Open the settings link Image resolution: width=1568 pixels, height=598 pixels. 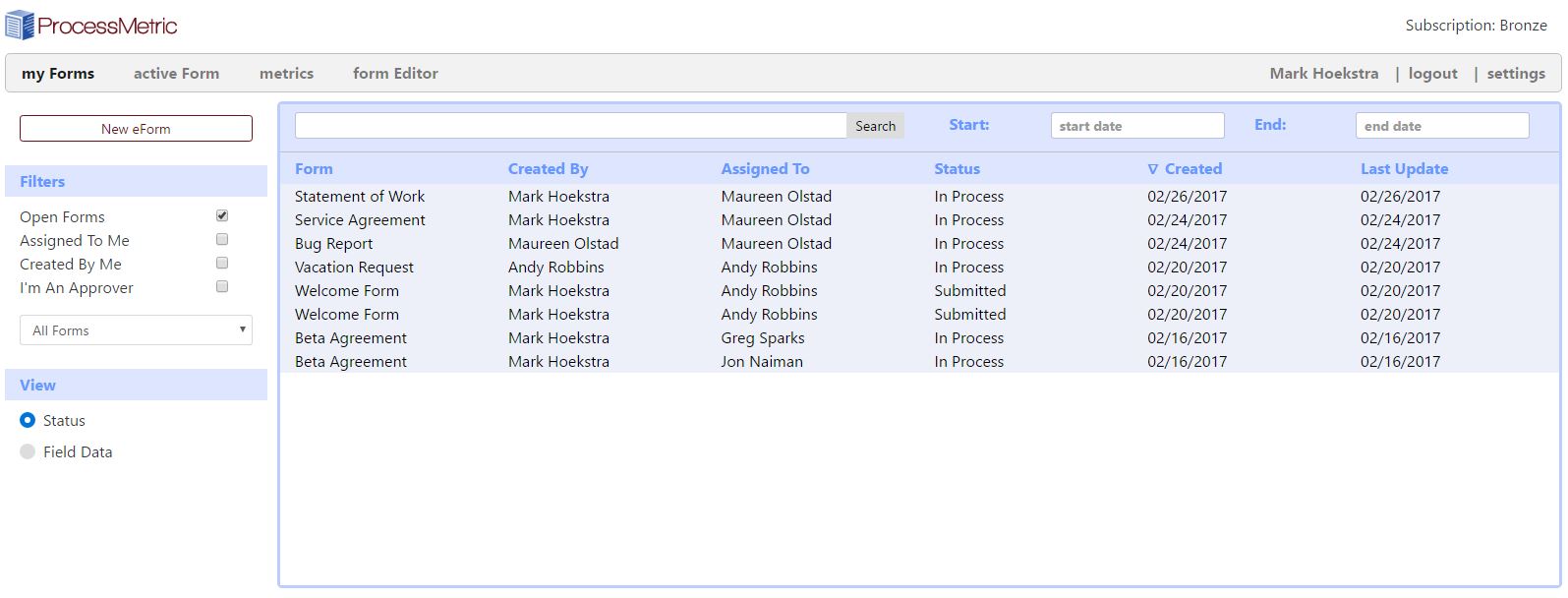pyautogui.click(x=1515, y=74)
